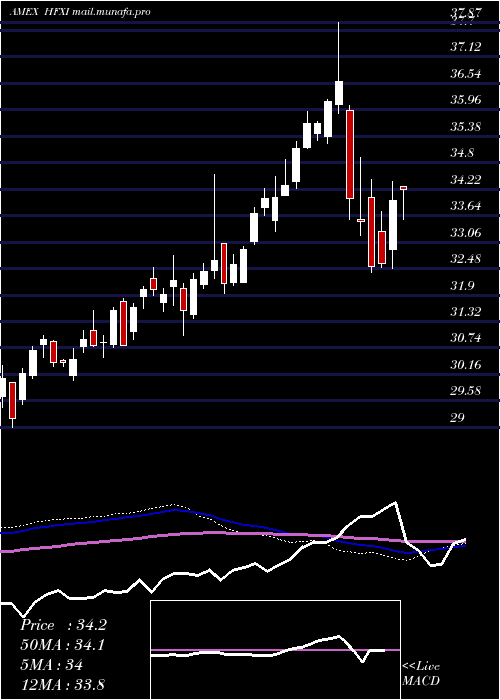Click the AMEX HFXI mail.munafa.pro title text
This screenshot has width=500, height=700.
click(x=79, y=12)
